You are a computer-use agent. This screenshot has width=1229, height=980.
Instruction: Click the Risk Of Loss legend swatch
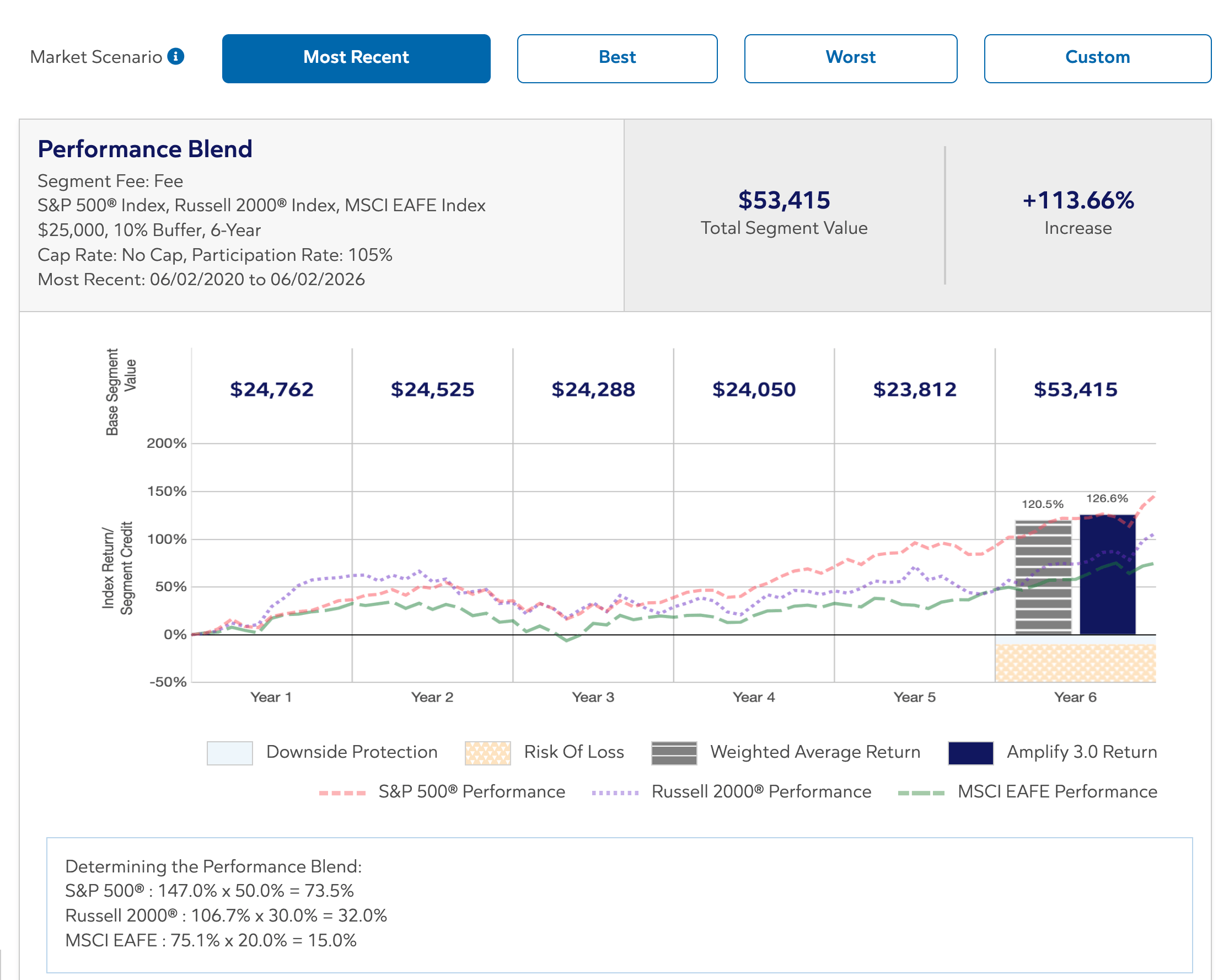487,753
